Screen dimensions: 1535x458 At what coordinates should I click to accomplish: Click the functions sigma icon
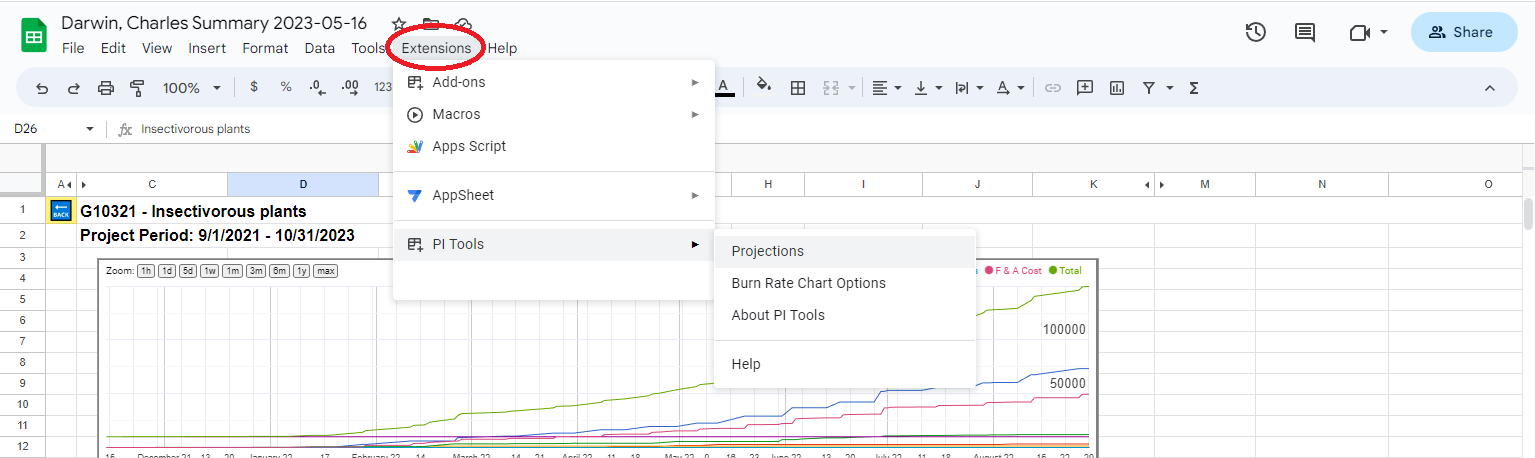coord(1193,88)
